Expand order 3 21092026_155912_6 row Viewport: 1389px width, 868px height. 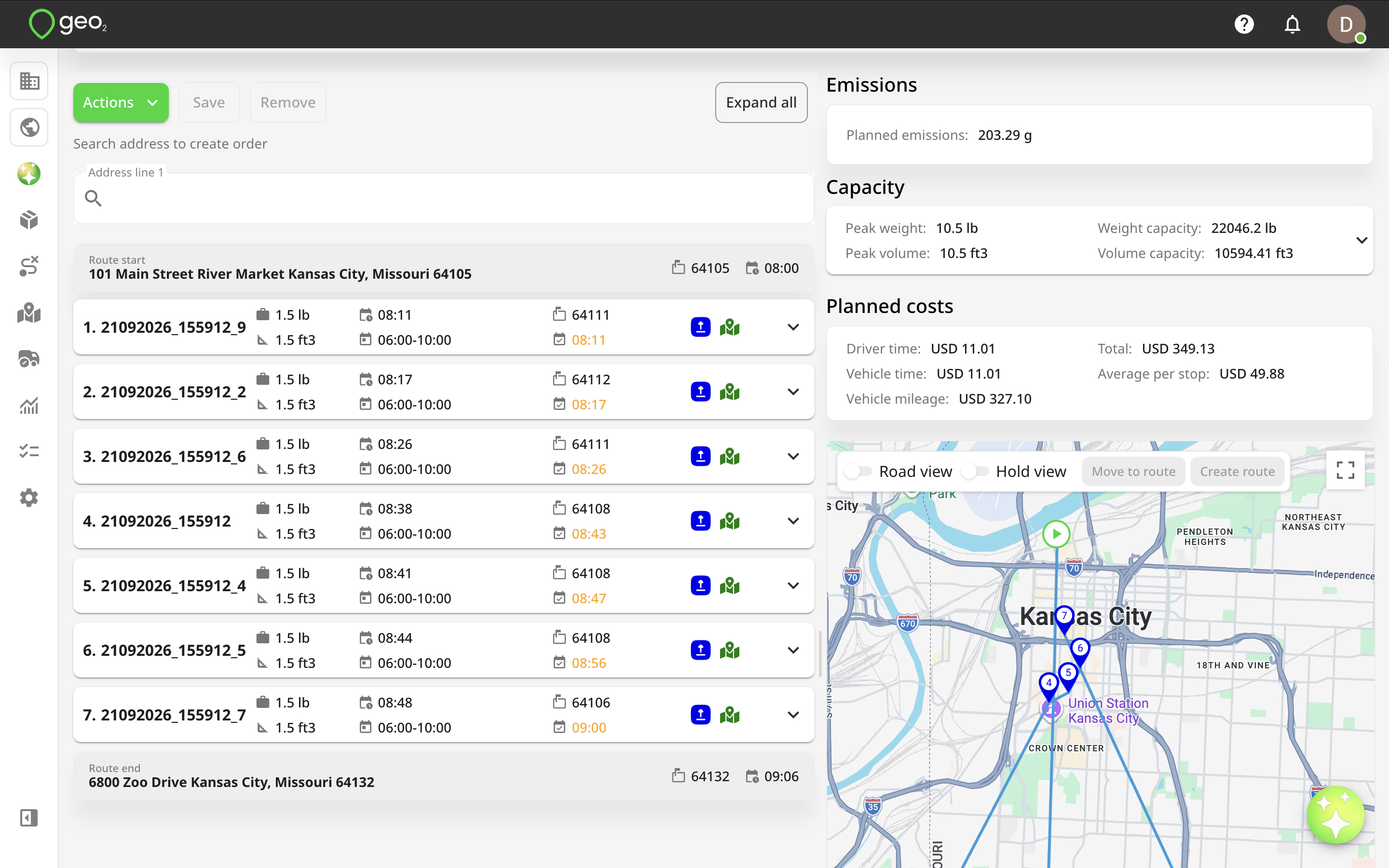tap(793, 456)
